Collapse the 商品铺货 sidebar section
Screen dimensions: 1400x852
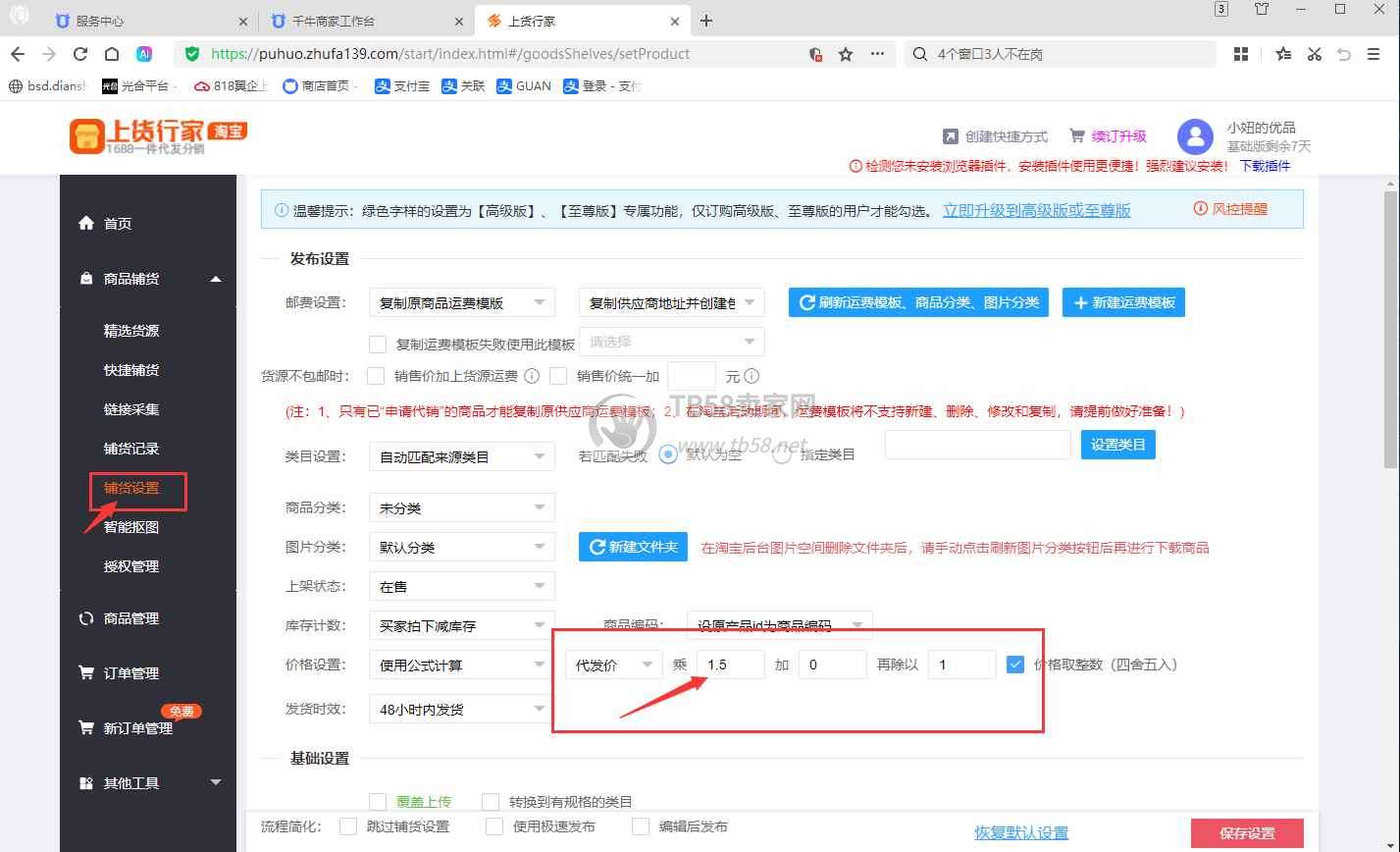click(x=216, y=279)
